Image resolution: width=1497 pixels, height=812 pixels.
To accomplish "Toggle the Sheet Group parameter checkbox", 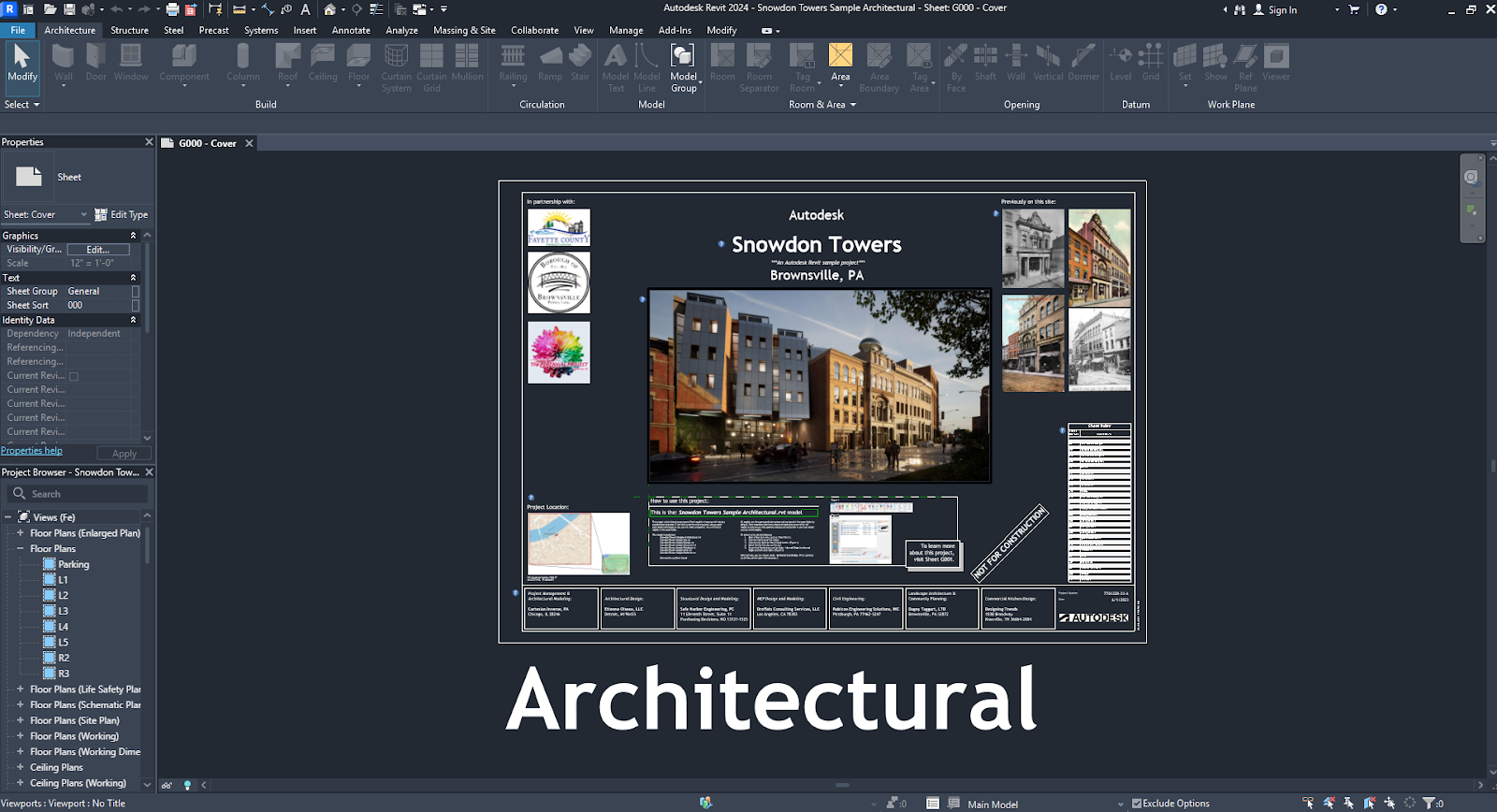I will coord(136,291).
